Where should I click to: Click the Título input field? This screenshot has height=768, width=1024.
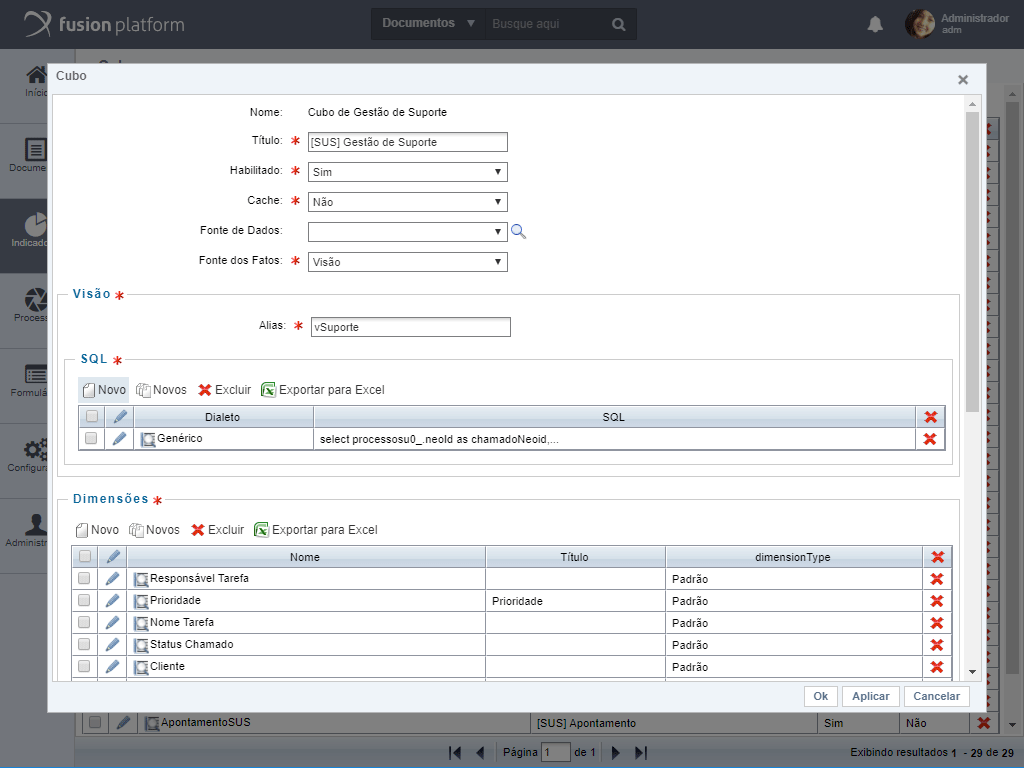pyautogui.click(x=408, y=142)
